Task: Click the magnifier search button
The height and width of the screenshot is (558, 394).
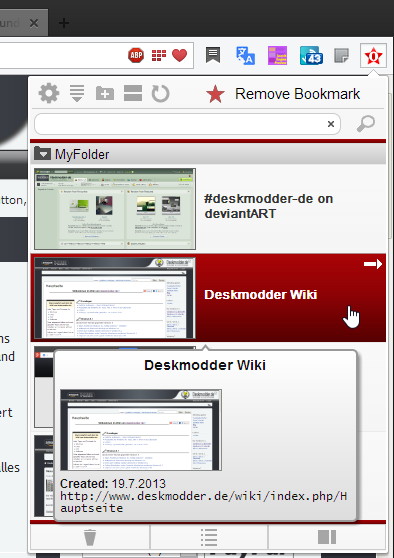Action: (x=366, y=124)
